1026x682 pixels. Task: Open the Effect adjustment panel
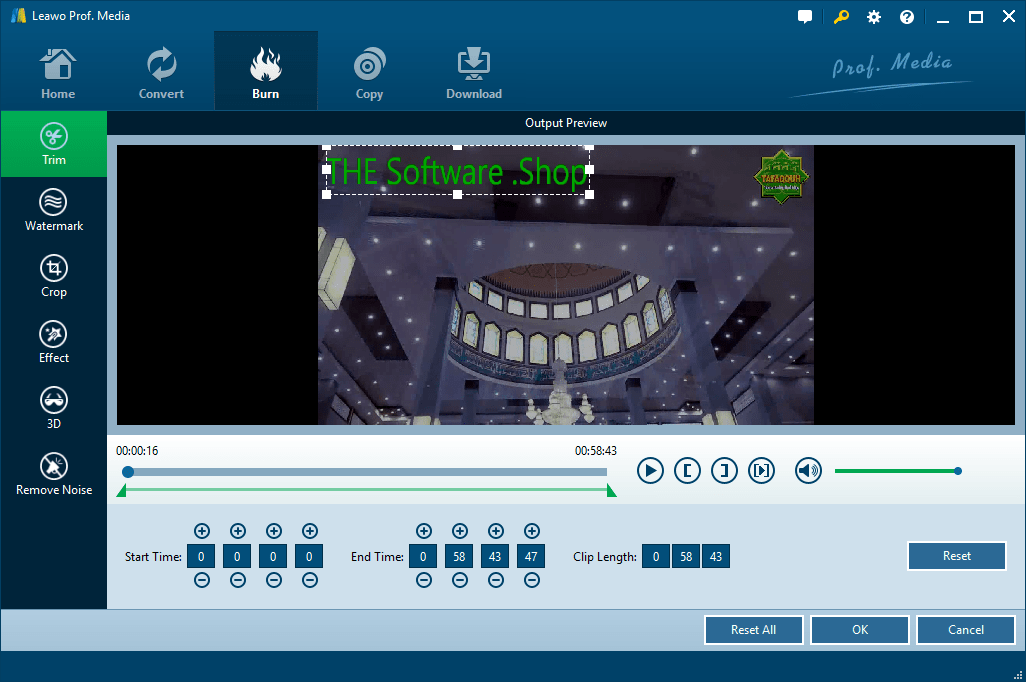click(x=54, y=342)
